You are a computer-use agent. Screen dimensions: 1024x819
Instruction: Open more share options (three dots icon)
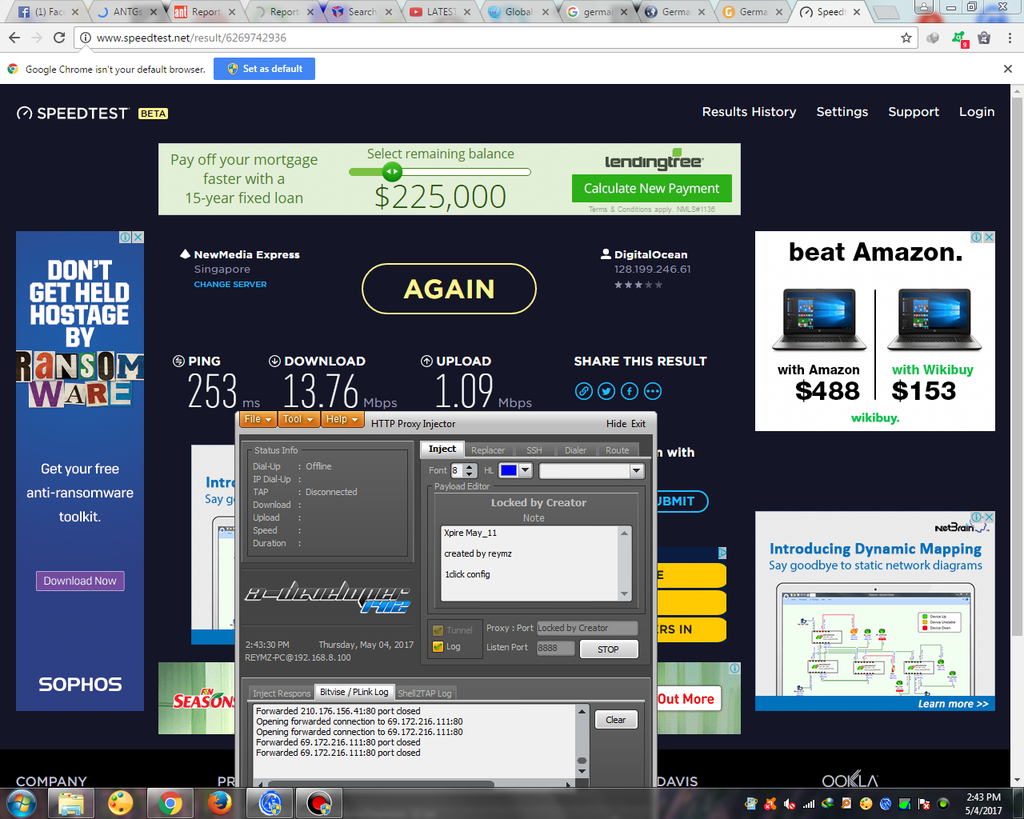(x=653, y=391)
